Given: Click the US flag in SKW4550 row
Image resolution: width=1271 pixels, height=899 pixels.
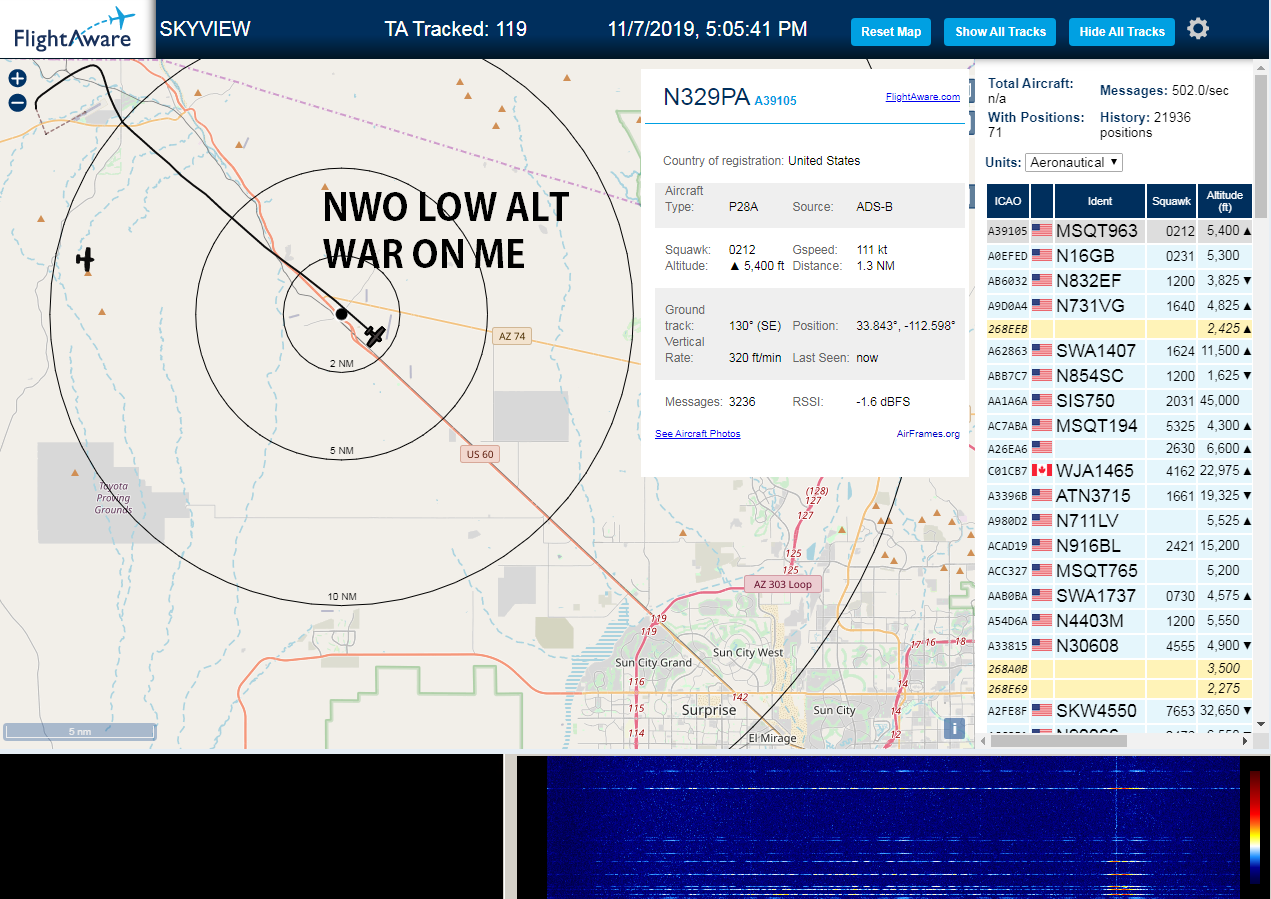Looking at the screenshot, I should [x=1042, y=711].
